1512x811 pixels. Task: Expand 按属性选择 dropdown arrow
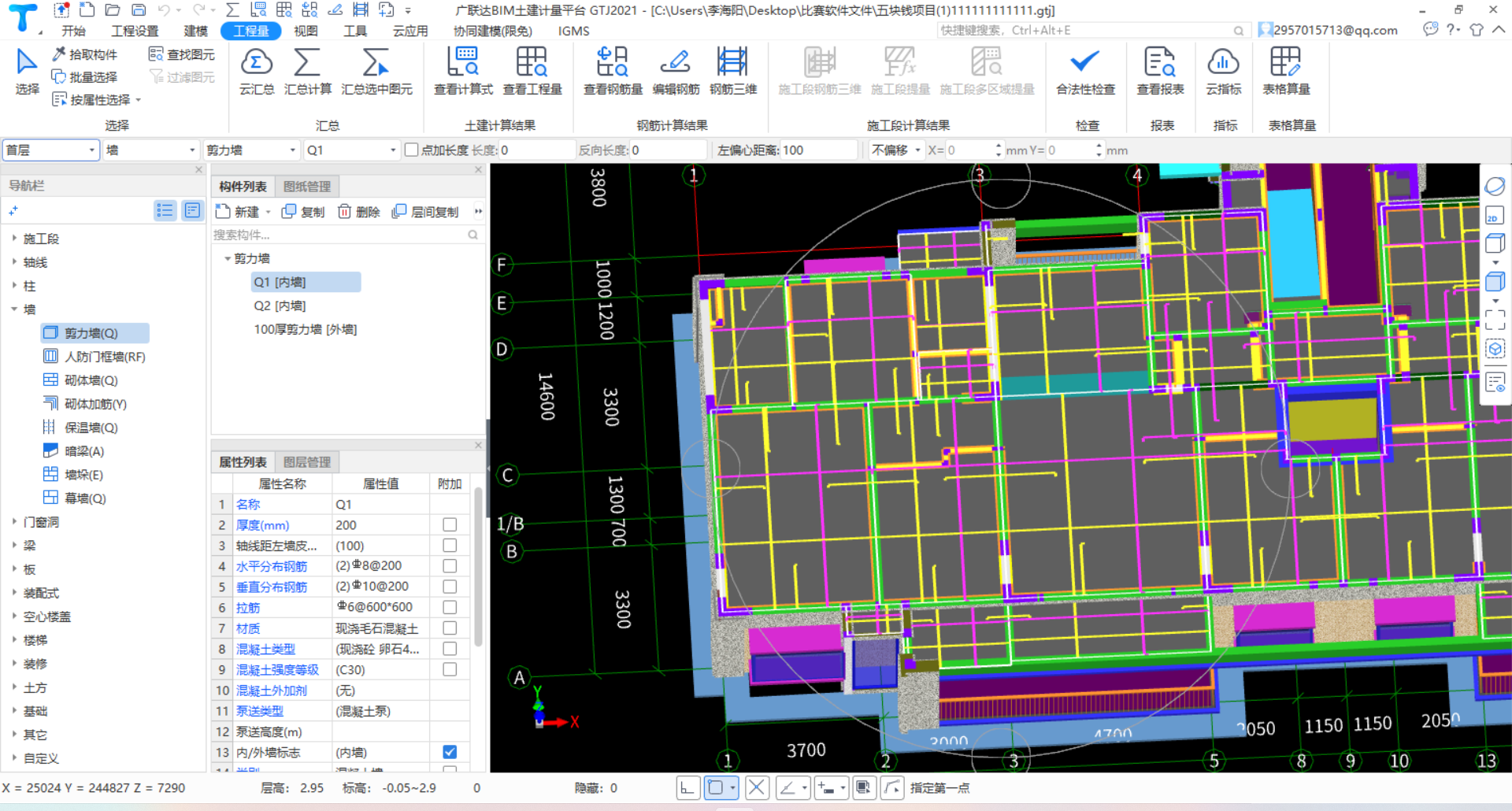click(x=139, y=100)
